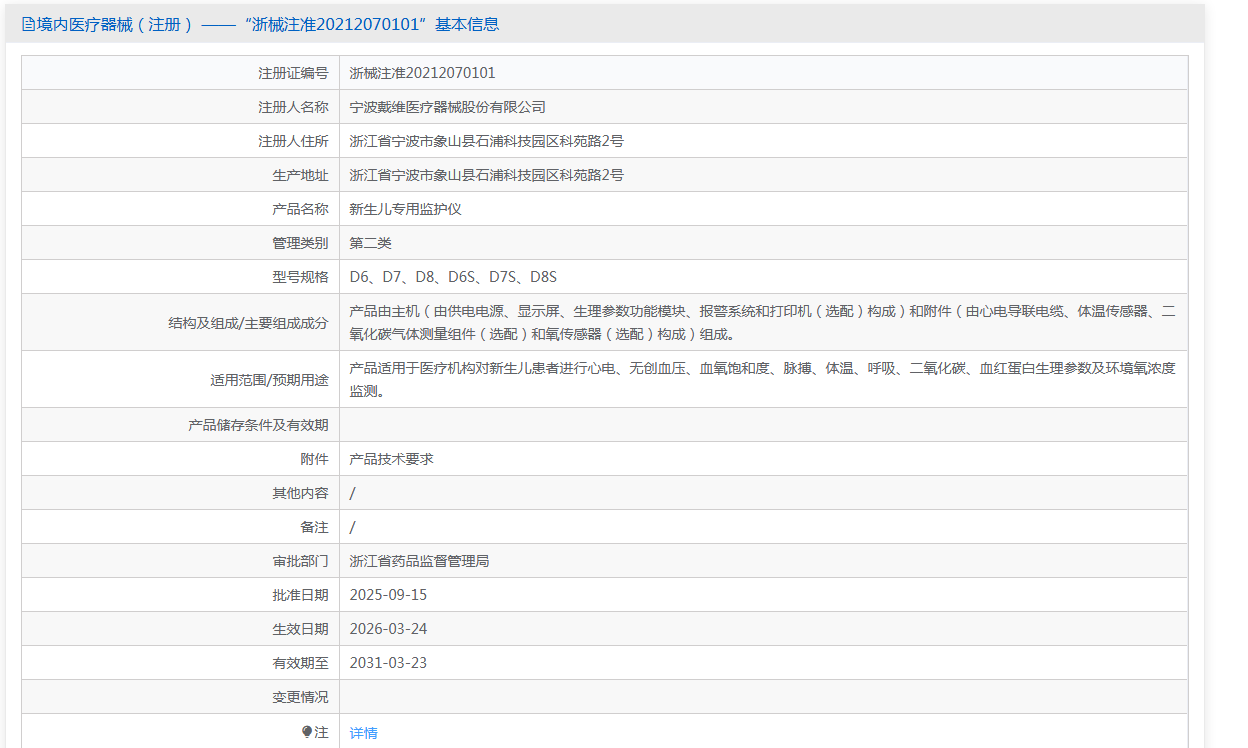Image resolution: width=1248 pixels, height=748 pixels.
Task: Click the 注册证编号 label cell
Action: click(x=293, y=73)
